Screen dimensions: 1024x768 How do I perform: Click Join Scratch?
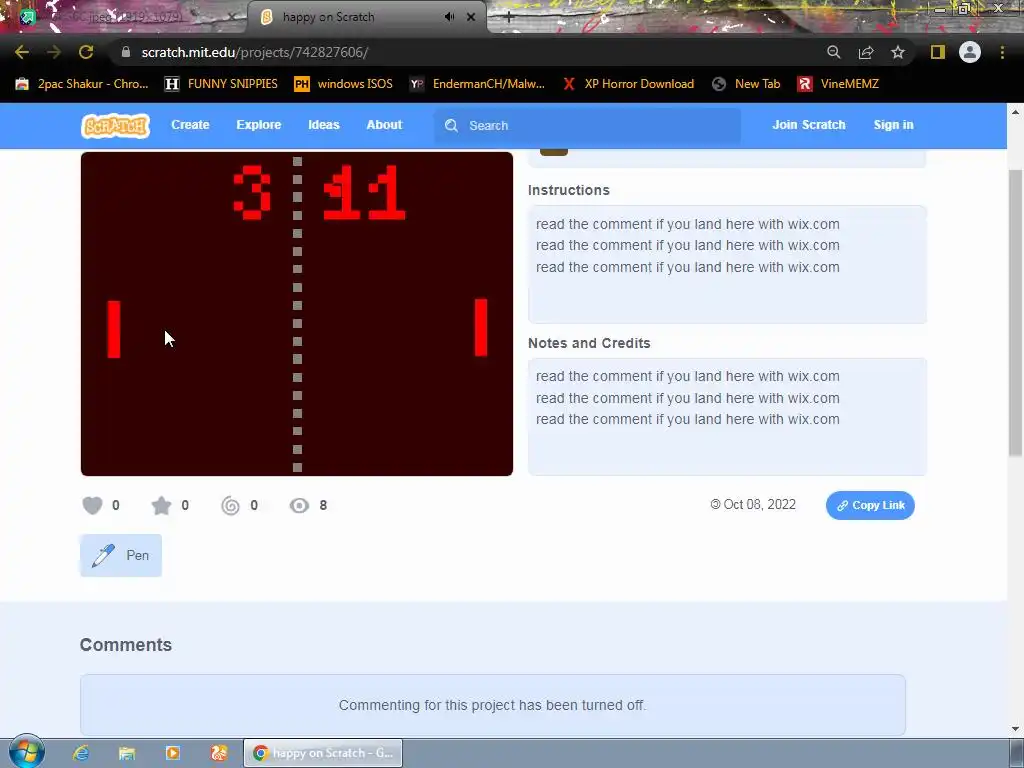[808, 125]
